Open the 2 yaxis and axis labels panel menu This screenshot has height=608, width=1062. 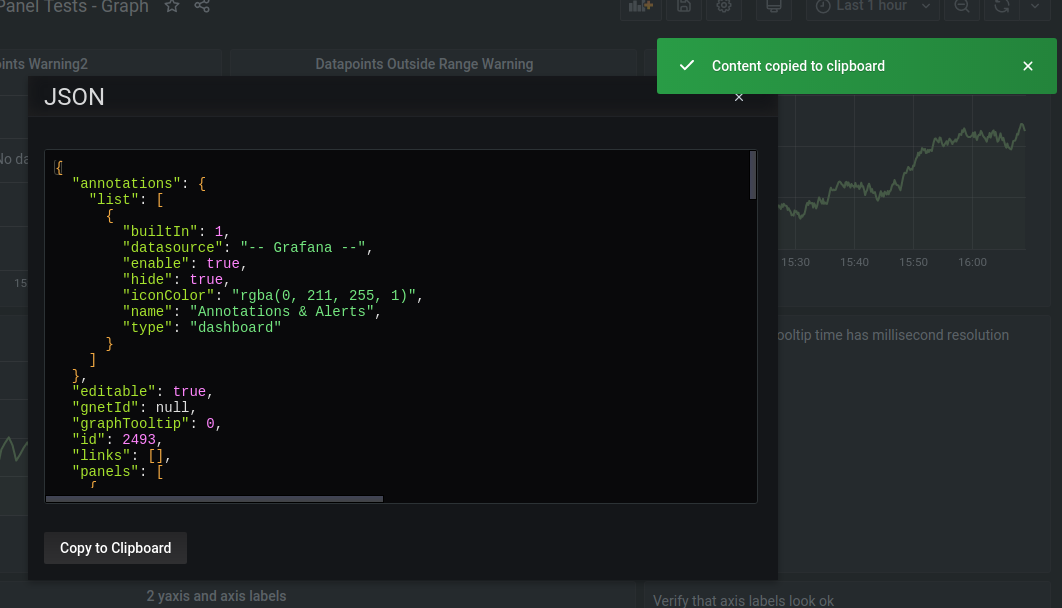click(x=216, y=595)
